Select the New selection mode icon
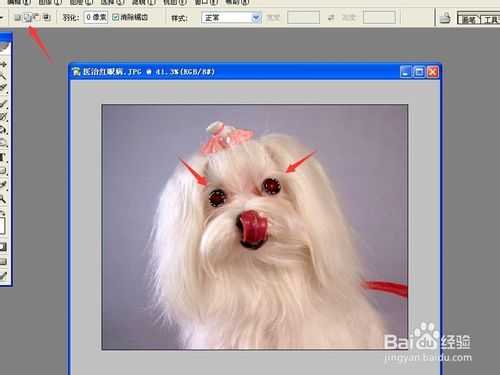500x375 pixels. (18, 17)
